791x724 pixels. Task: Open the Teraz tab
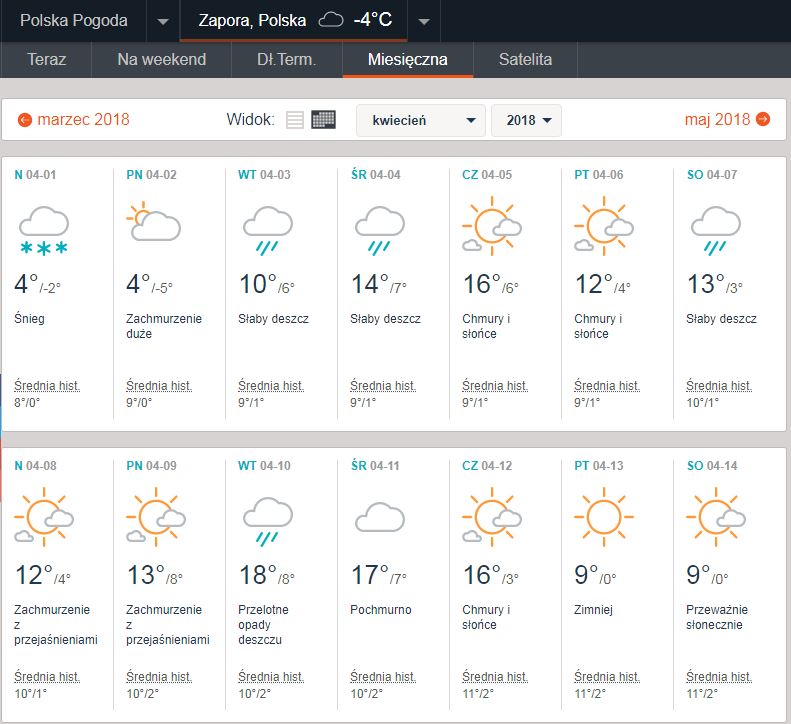pos(46,59)
